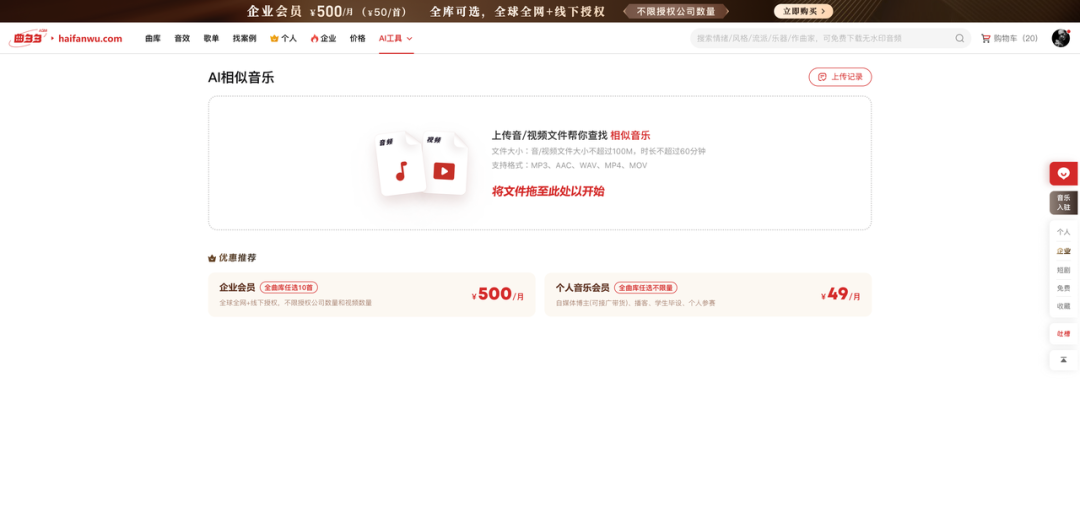This screenshot has width=1080, height=517.
Task: Open the 价格 pricing page
Action: [357, 38]
